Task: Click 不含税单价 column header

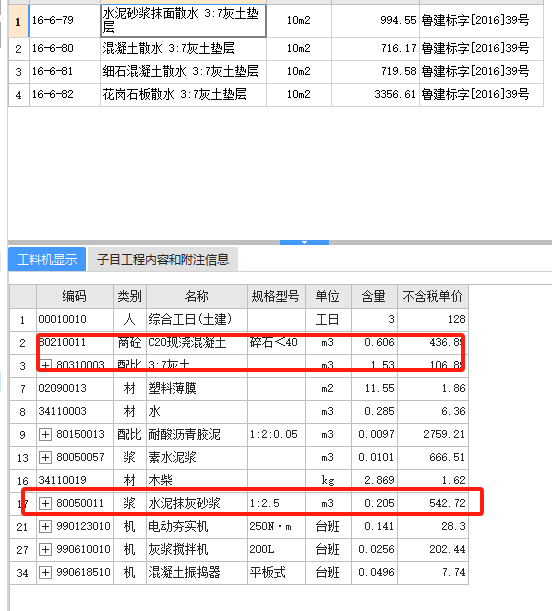Action: pyautogui.click(x=433, y=297)
